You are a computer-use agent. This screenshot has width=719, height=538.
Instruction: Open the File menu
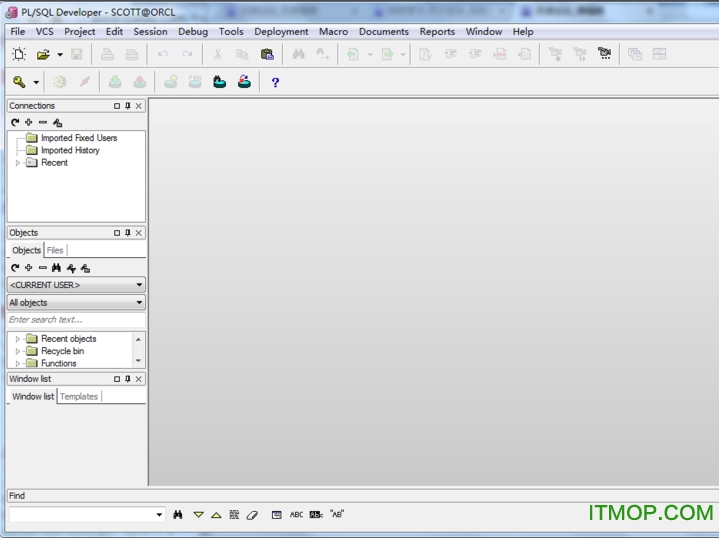[17, 32]
